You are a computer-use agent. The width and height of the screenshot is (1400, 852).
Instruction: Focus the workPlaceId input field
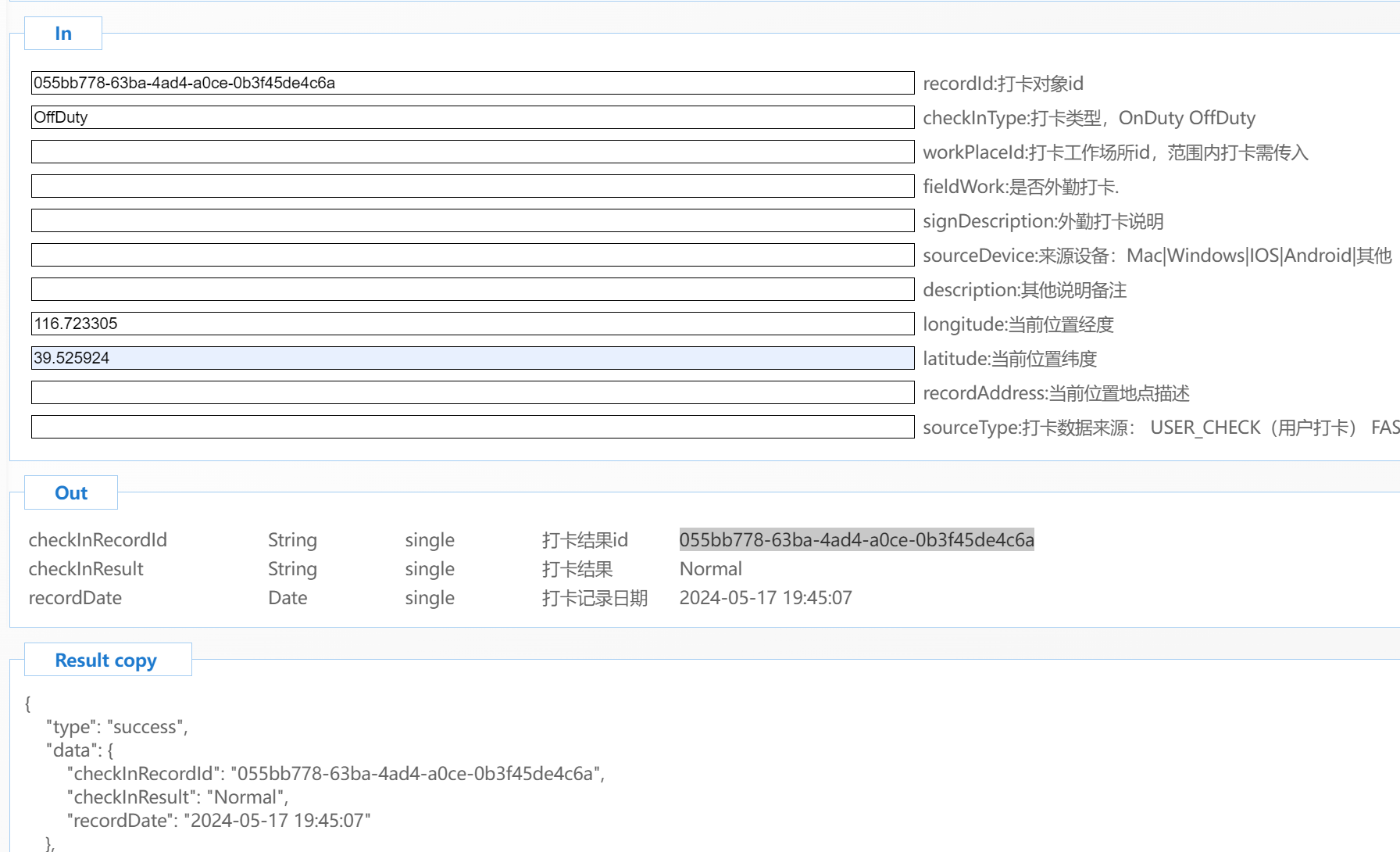pyautogui.click(x=473, y=152)
